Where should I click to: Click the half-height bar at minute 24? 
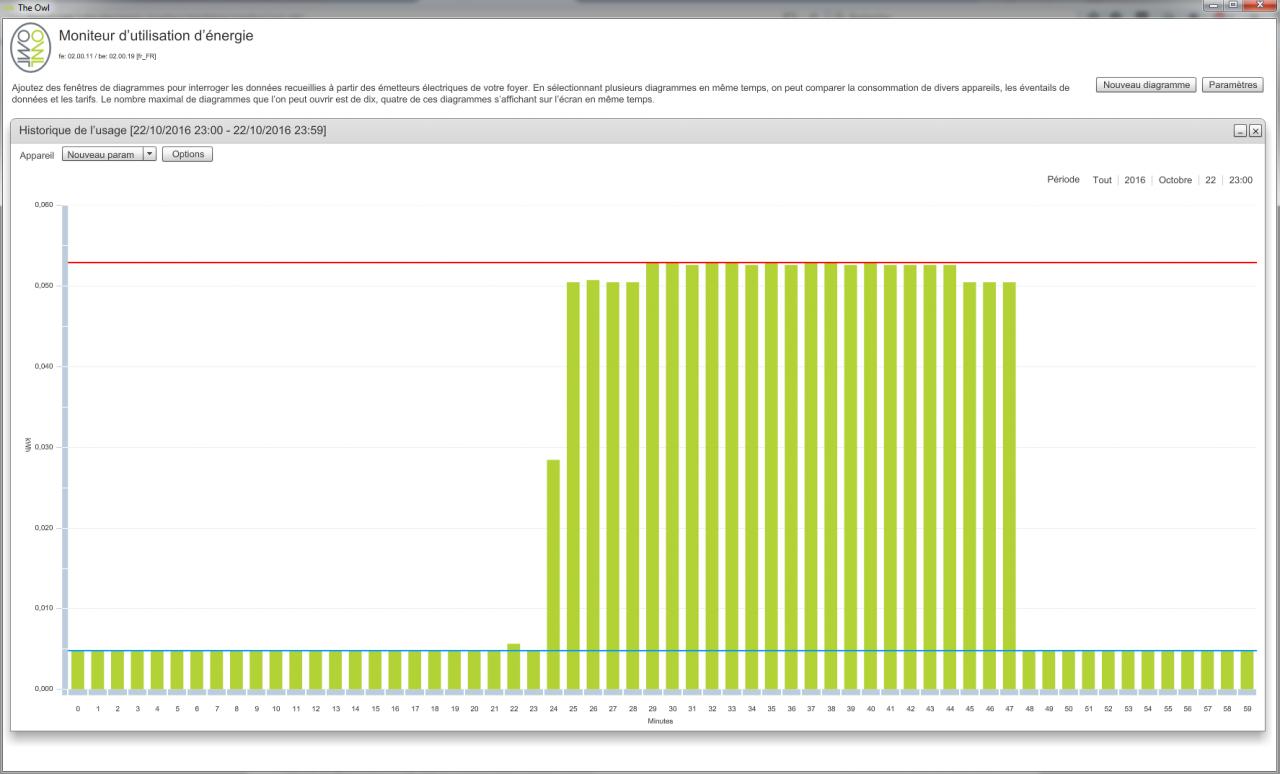coord(553,574)
